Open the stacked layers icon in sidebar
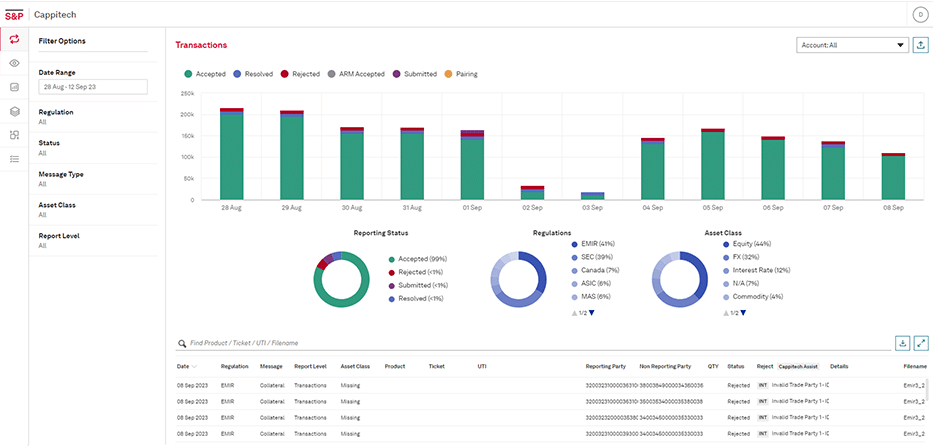The image size is (933, 446). tap(14, 111)
